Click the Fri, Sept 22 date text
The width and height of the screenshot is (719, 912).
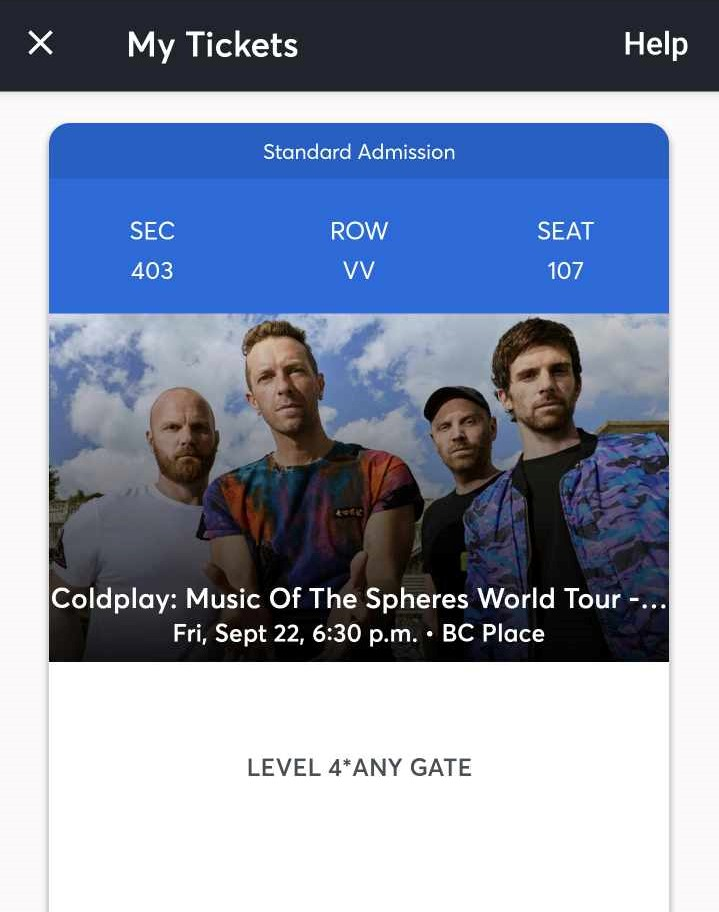click(x=238, y=634)
